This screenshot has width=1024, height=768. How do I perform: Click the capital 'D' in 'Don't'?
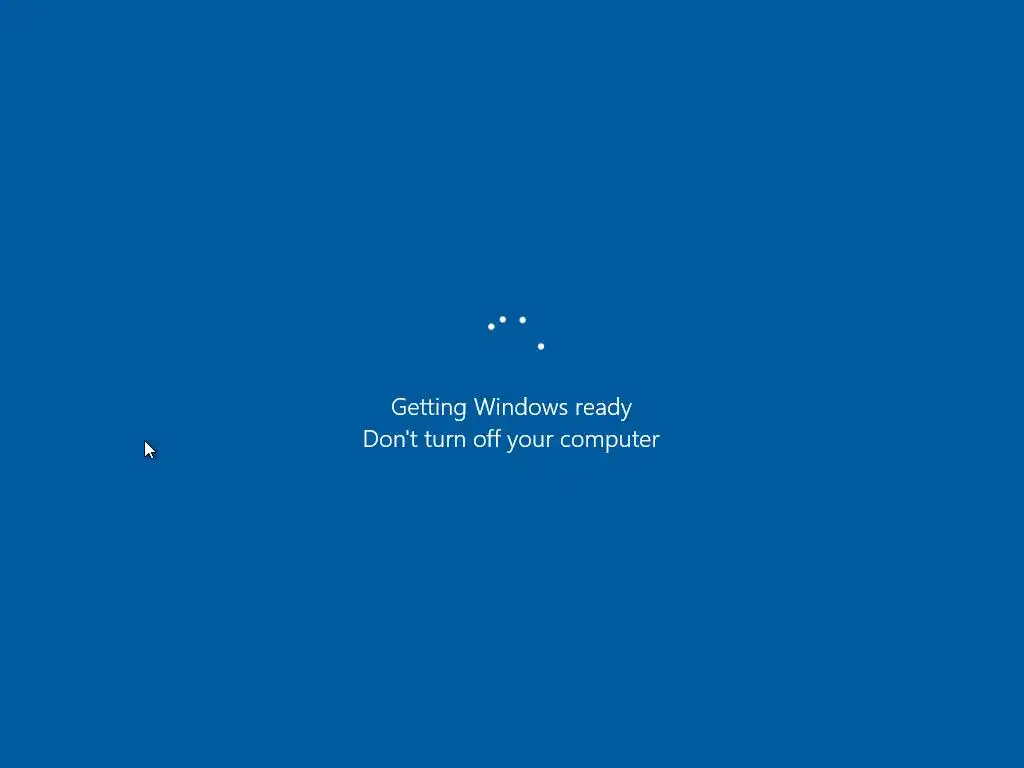click(x=372, y=439)
